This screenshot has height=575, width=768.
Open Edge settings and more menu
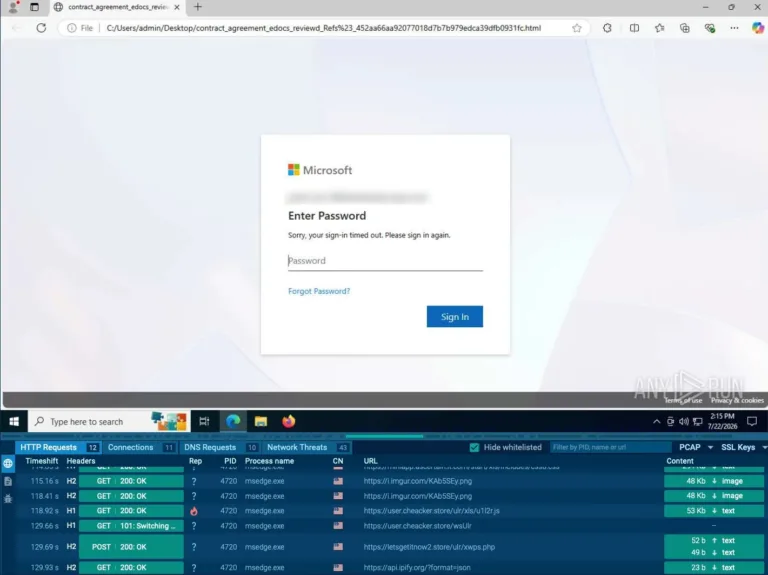click(734, 28)
